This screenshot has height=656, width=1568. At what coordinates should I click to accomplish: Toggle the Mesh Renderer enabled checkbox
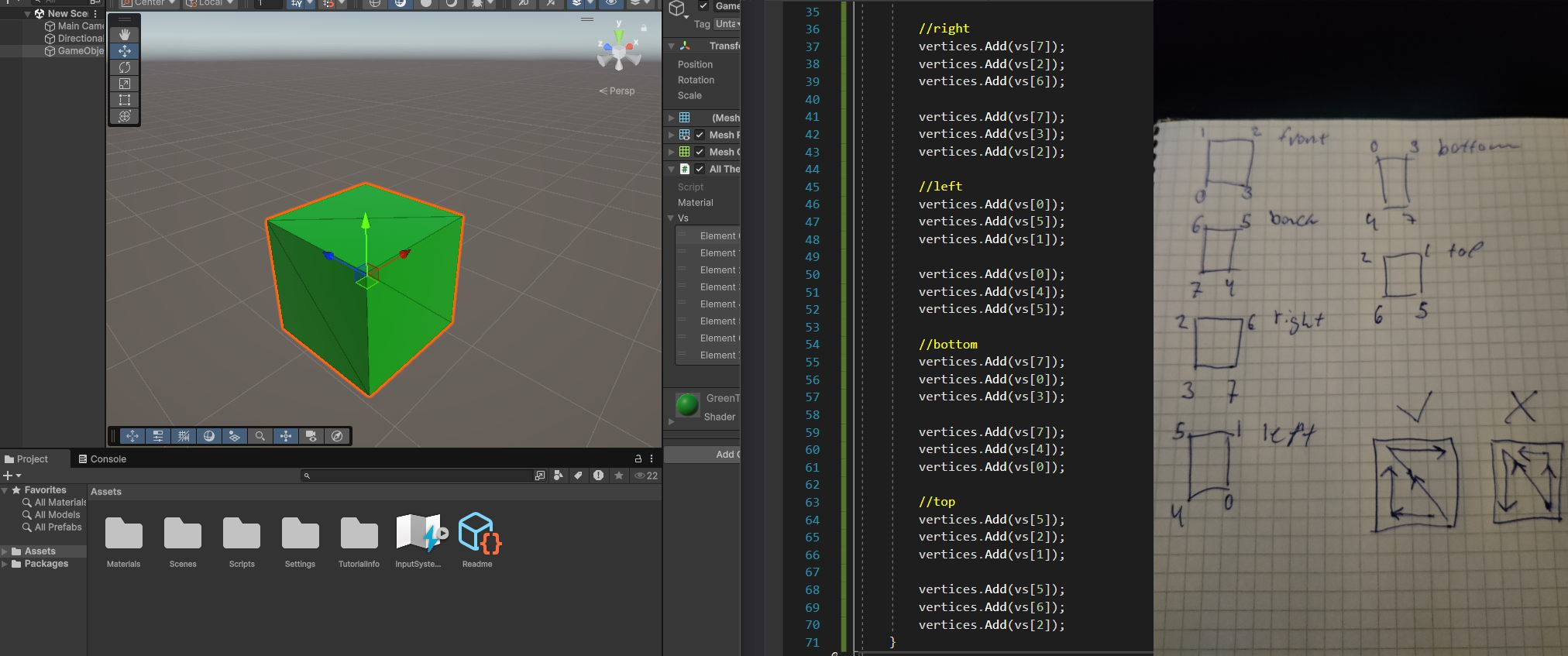tap(700, 135)
